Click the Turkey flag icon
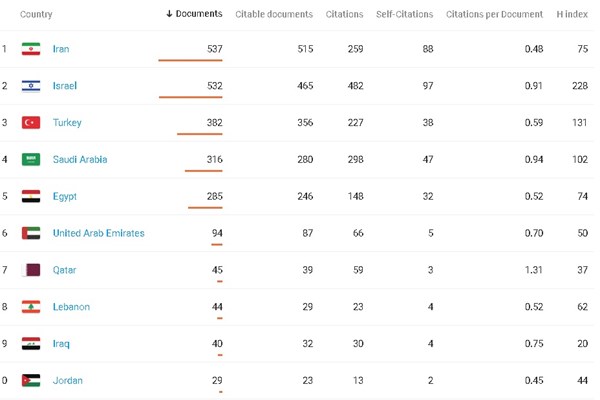600x400 pixels. [31, 122]
